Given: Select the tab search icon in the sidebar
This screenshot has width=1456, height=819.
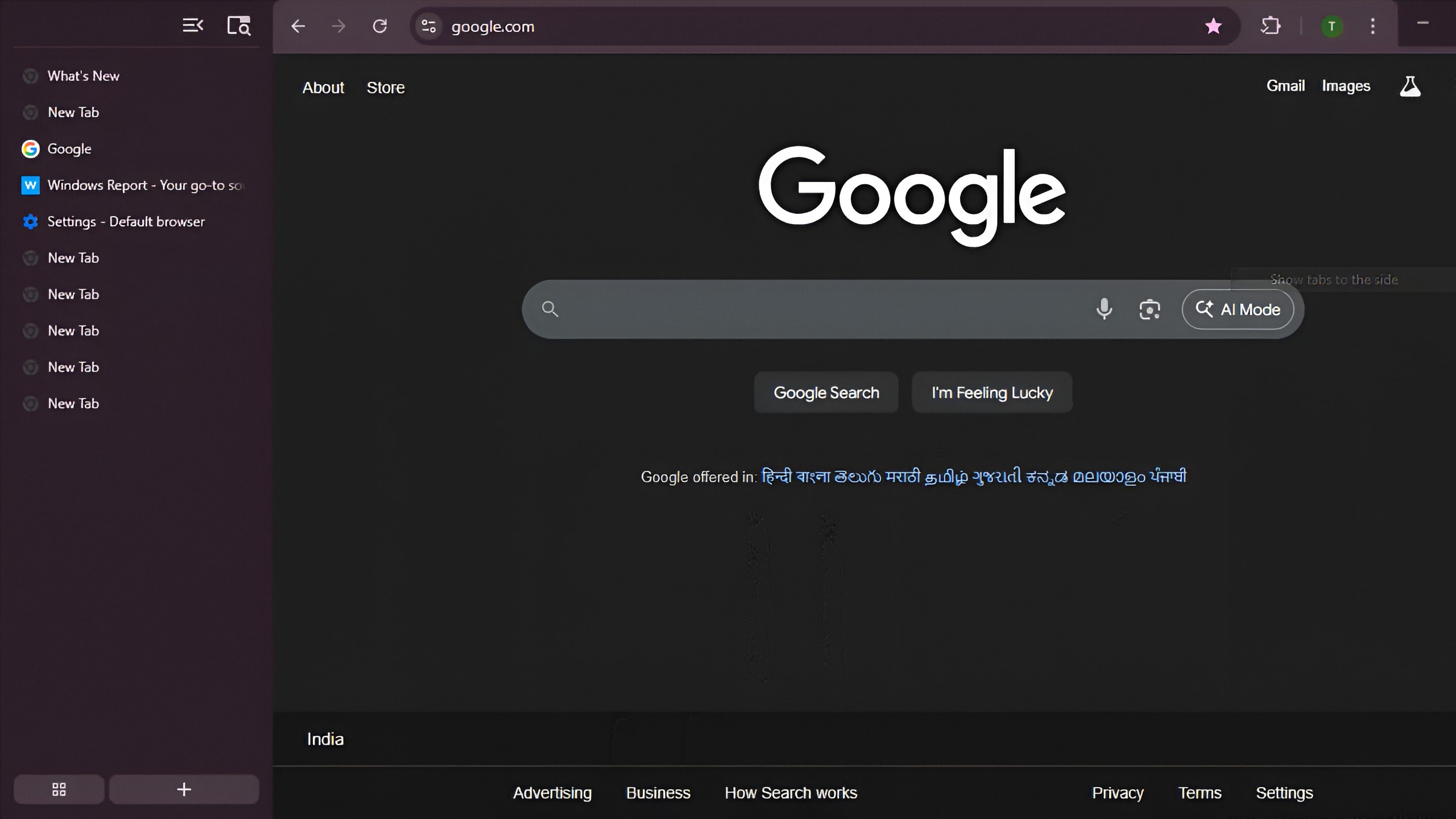Looking at the screenshot, I should click(239, 25).
